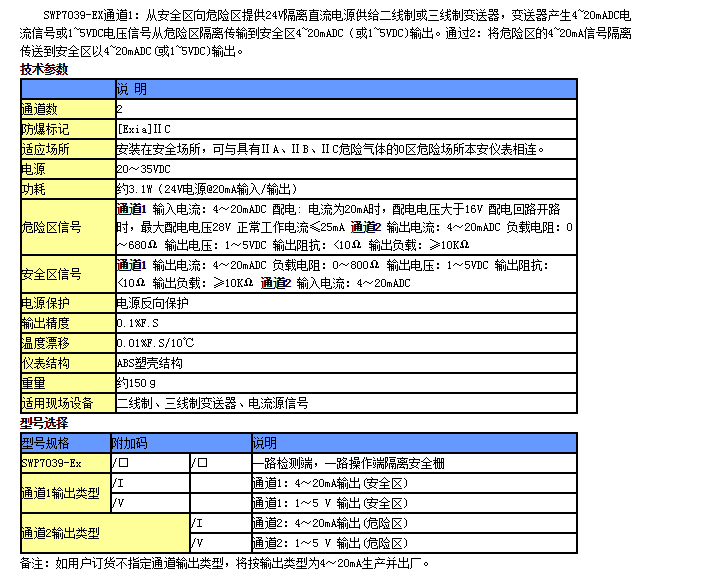
Task: Select the 通道数 row label
Action: point(40,108)
